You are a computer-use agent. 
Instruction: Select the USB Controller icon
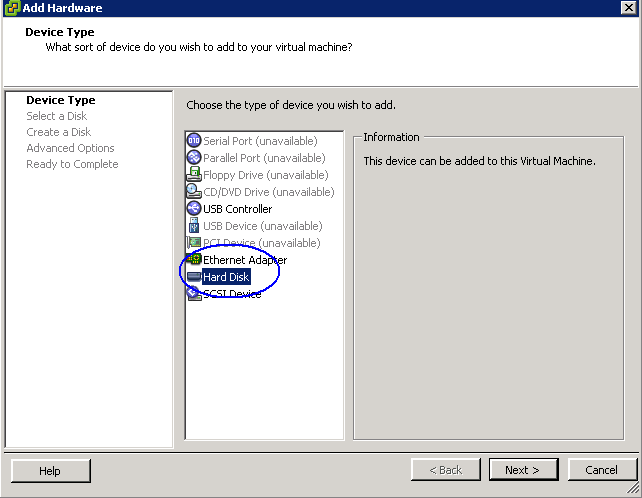tap(194, 208)
